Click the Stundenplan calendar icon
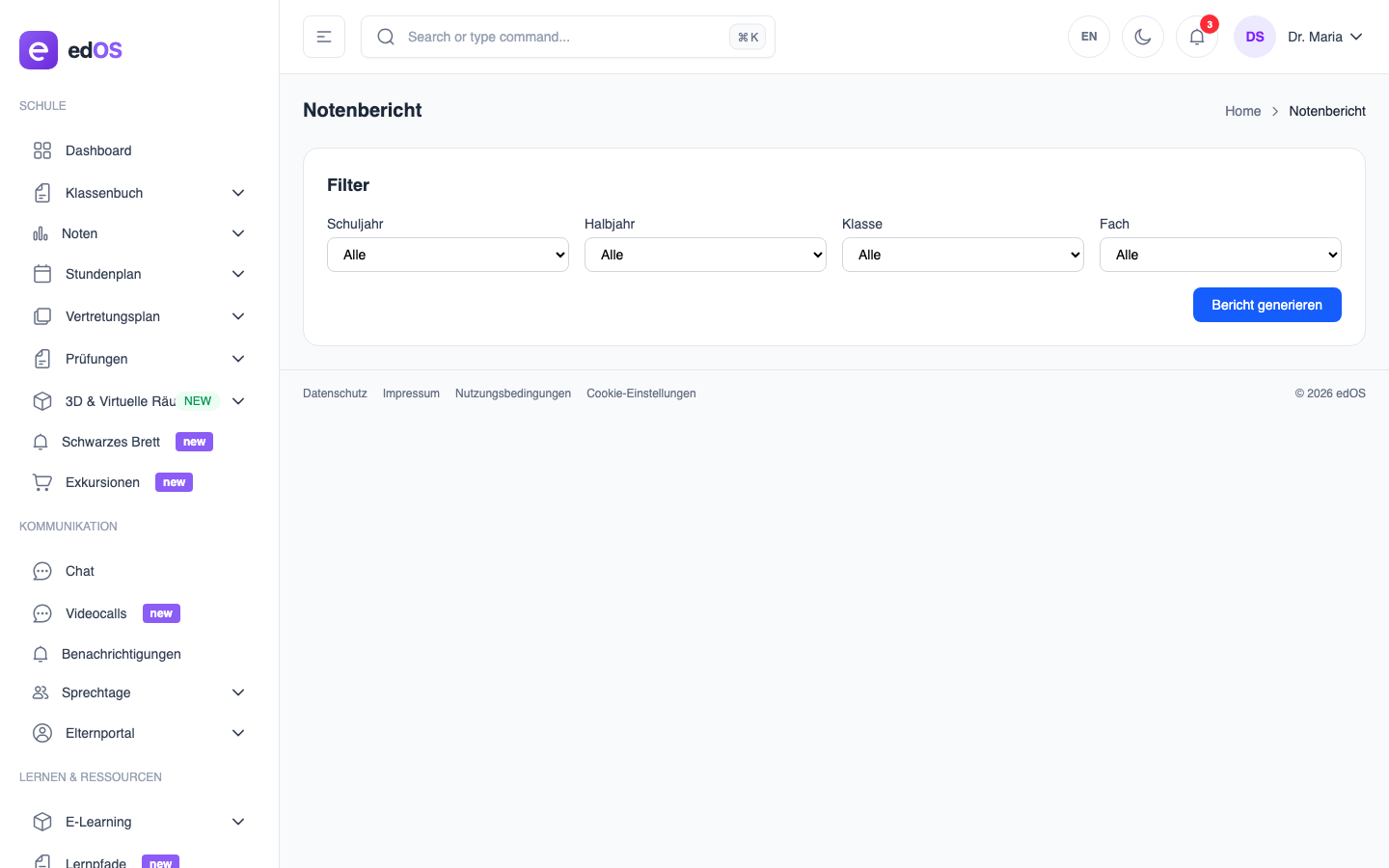The image size is (1389, 868). [42, 274]
